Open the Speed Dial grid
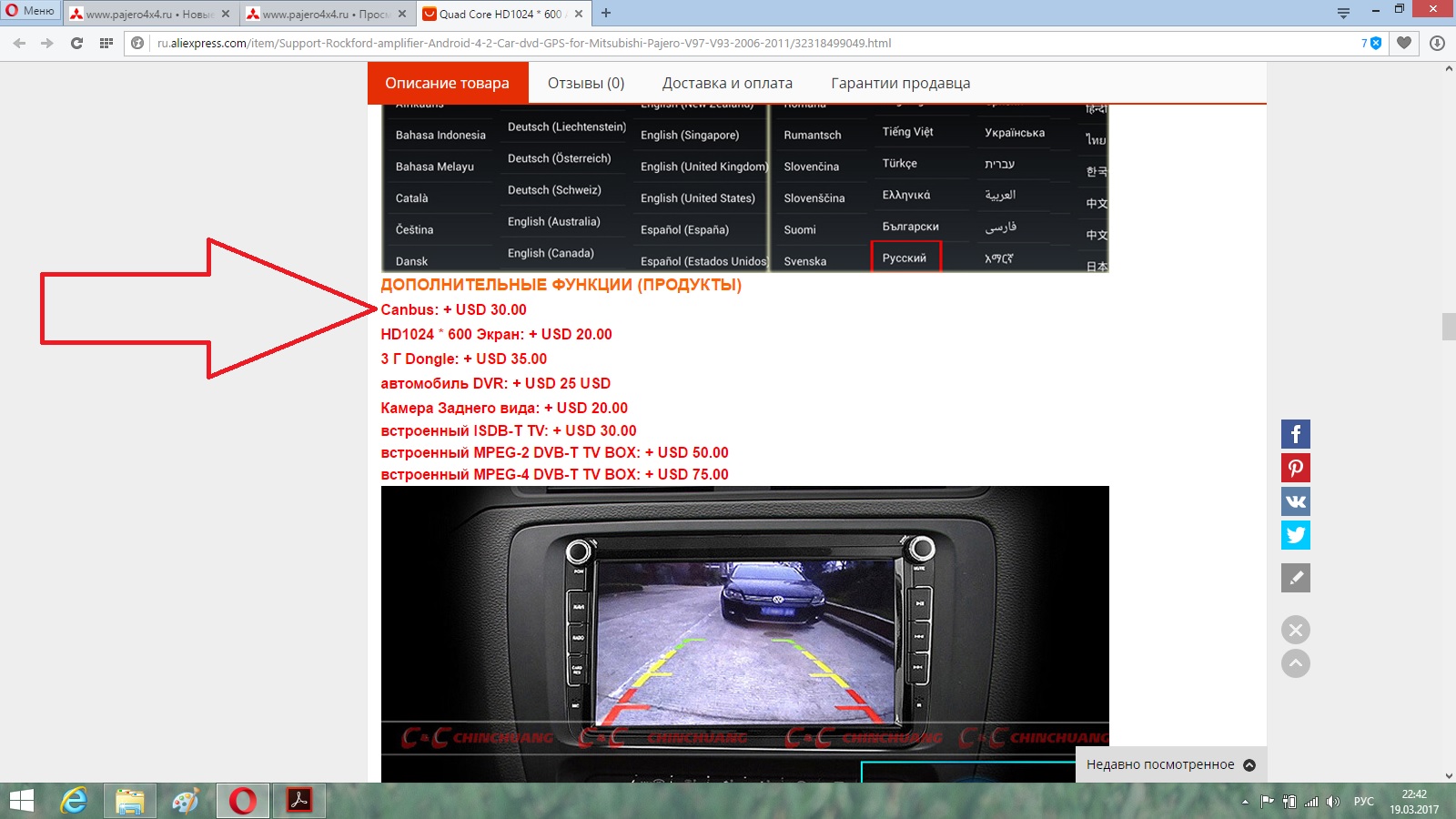The height and width of the screenshot is (819, 1456). 106,43
